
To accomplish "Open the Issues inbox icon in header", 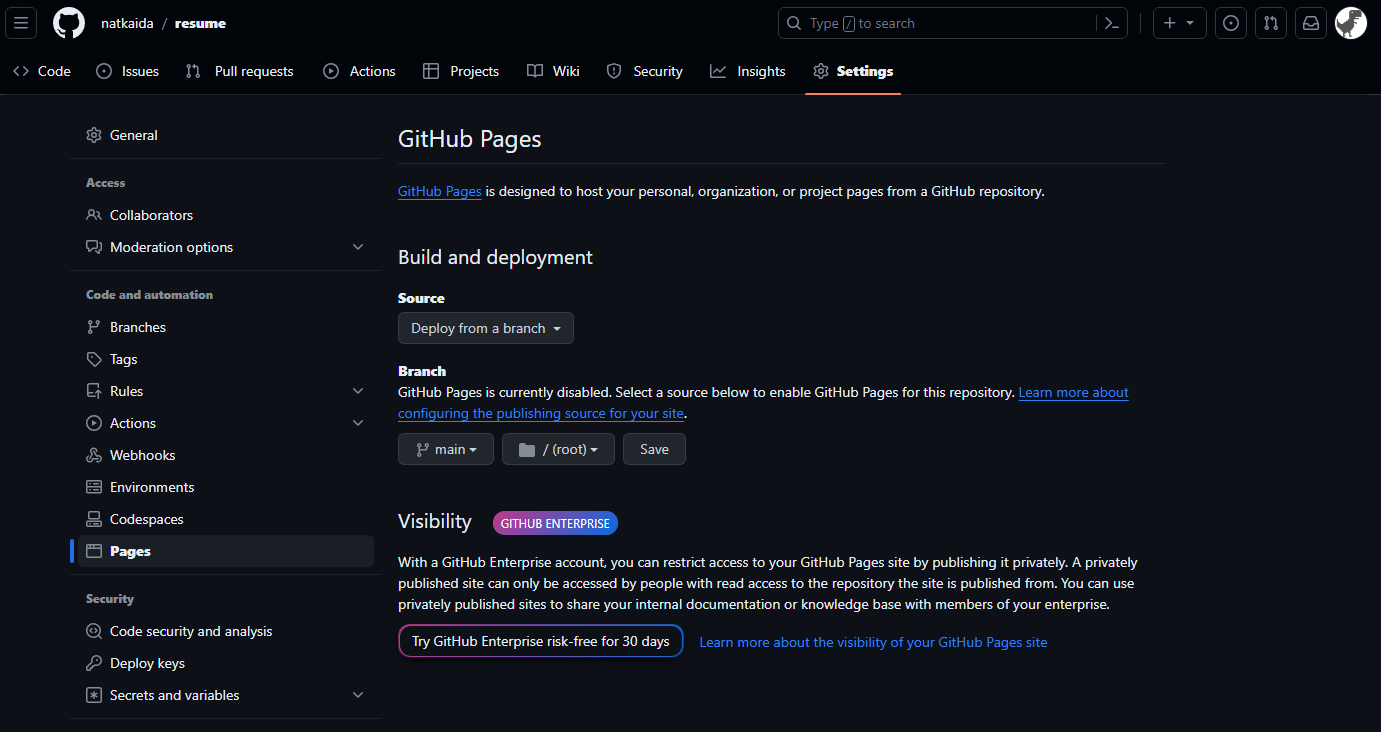I will (x=1232, y=23).
